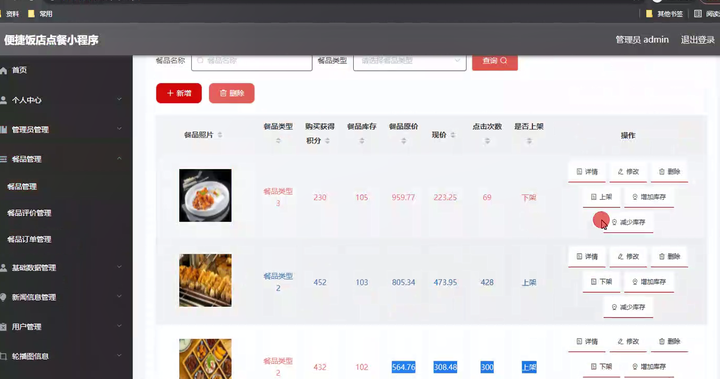This screenshot has width=720, height=379.
Task: Click 删除 for the 805.34 row
Action: (x=669, y=257)
